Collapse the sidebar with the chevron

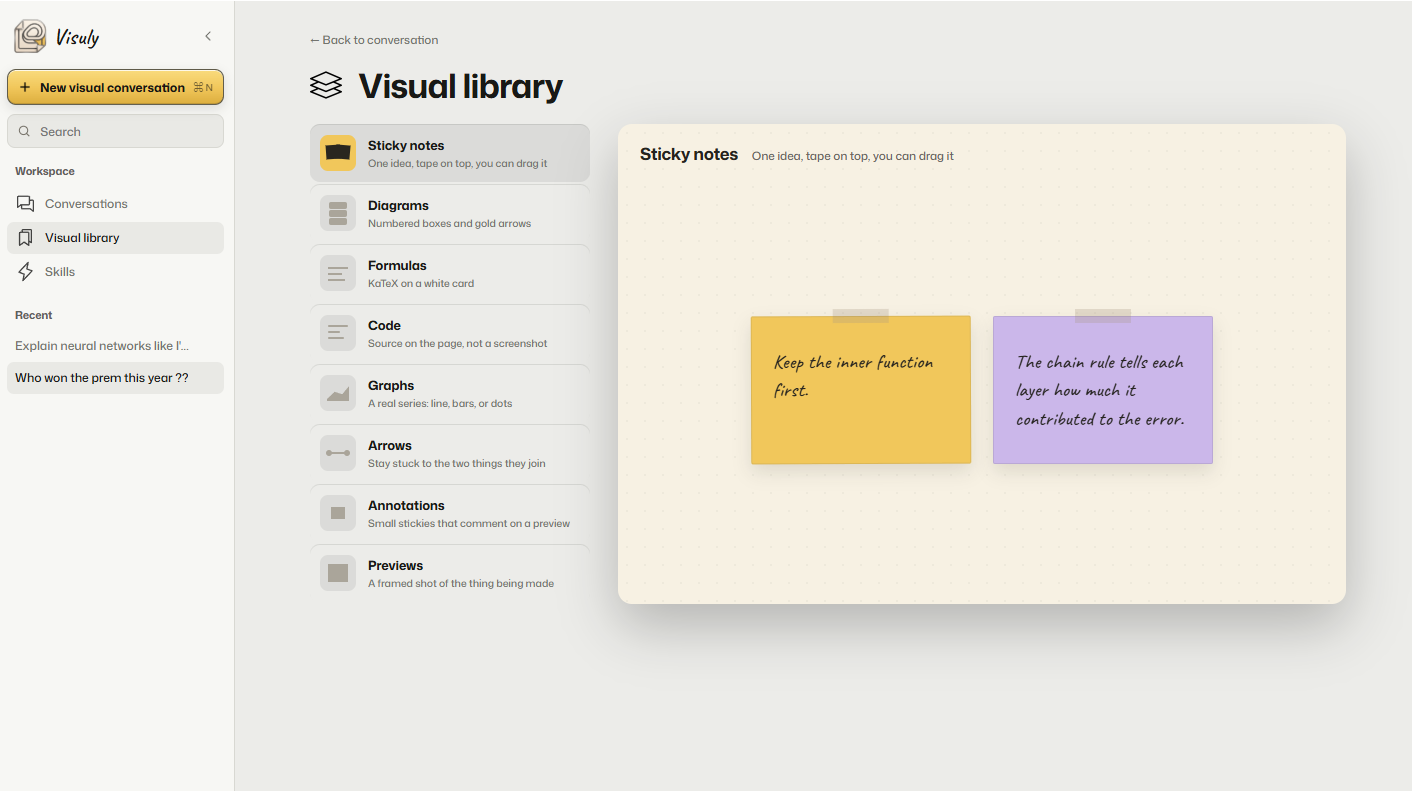point(208,36)
